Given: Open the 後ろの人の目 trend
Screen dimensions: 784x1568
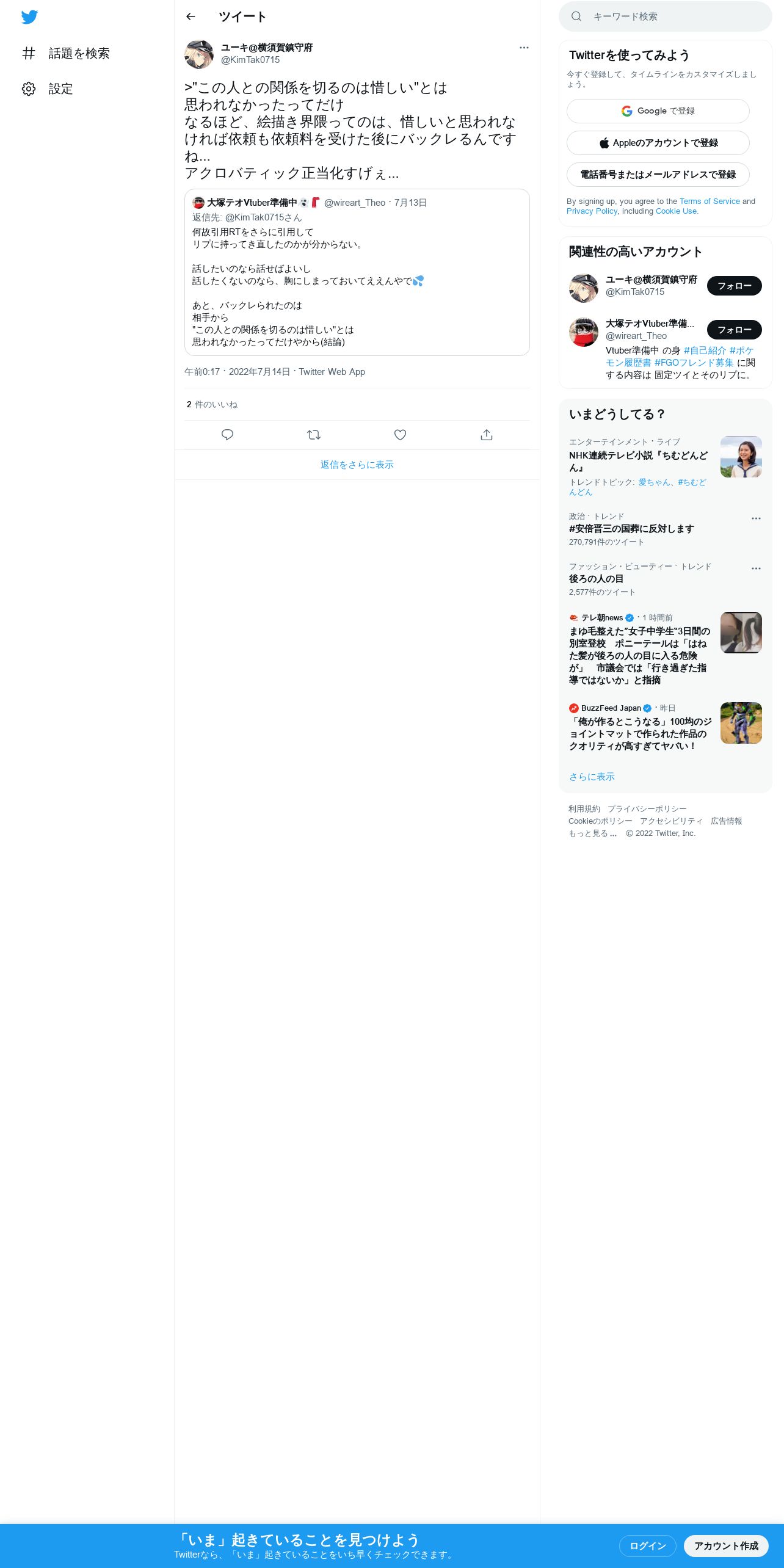Looking at the screenshot, I should click(x=596, y=579).
